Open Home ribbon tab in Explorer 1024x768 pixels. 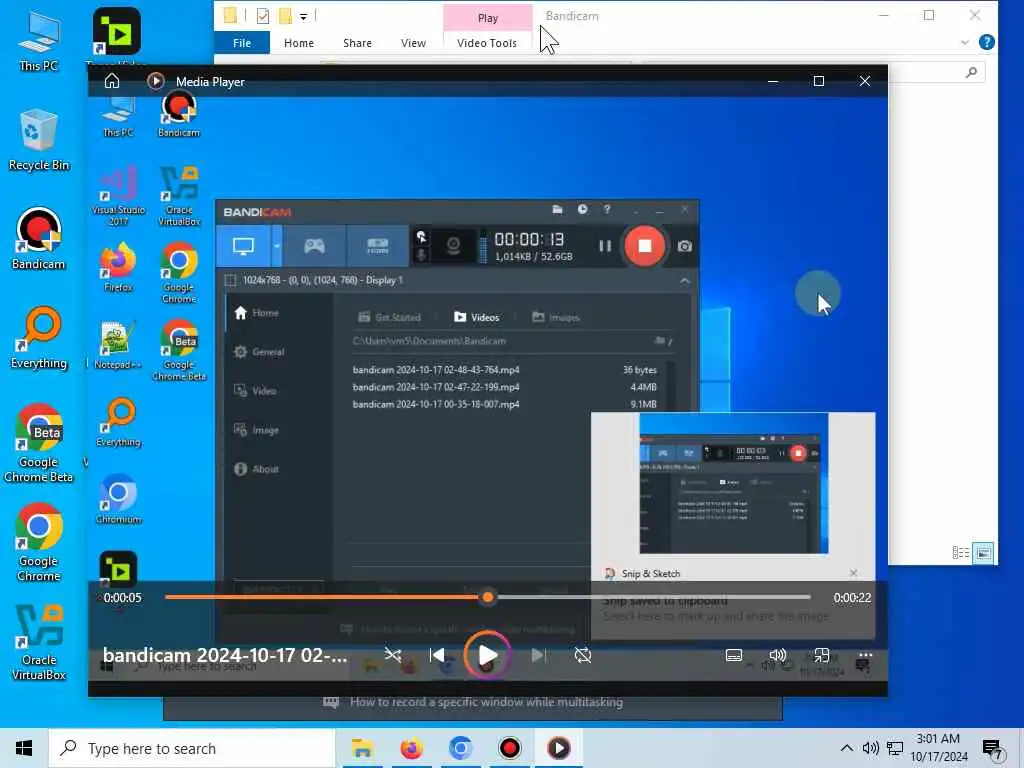tap(299, 43)
